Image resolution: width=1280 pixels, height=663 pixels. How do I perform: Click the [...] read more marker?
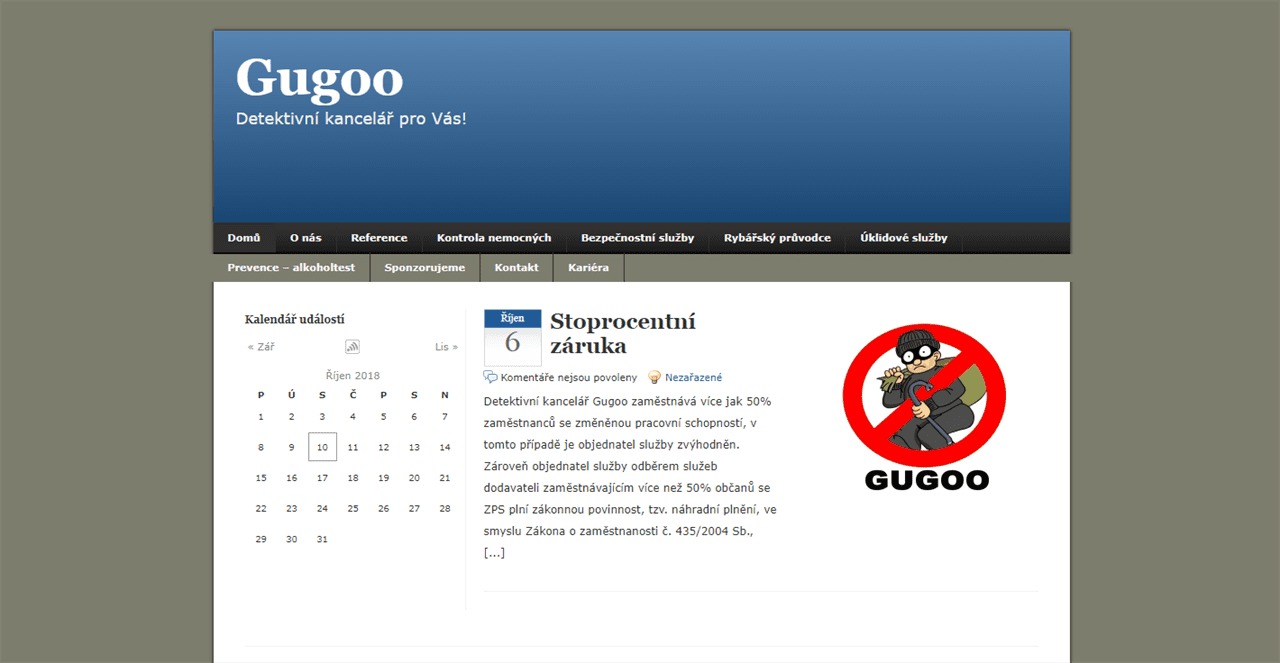click(494, 553)
